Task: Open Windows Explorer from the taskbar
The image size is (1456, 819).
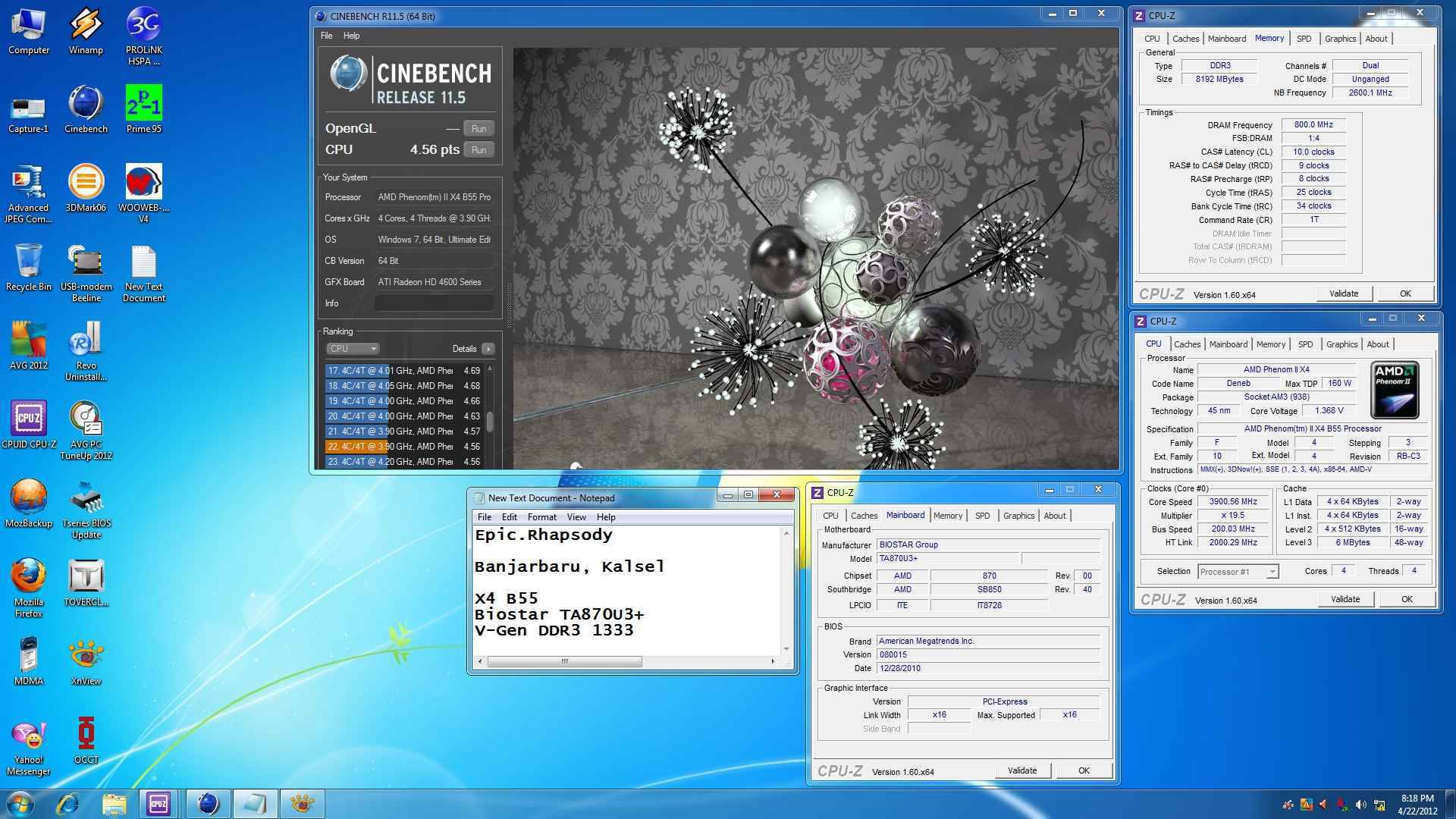Action: [x=114, y=804]
